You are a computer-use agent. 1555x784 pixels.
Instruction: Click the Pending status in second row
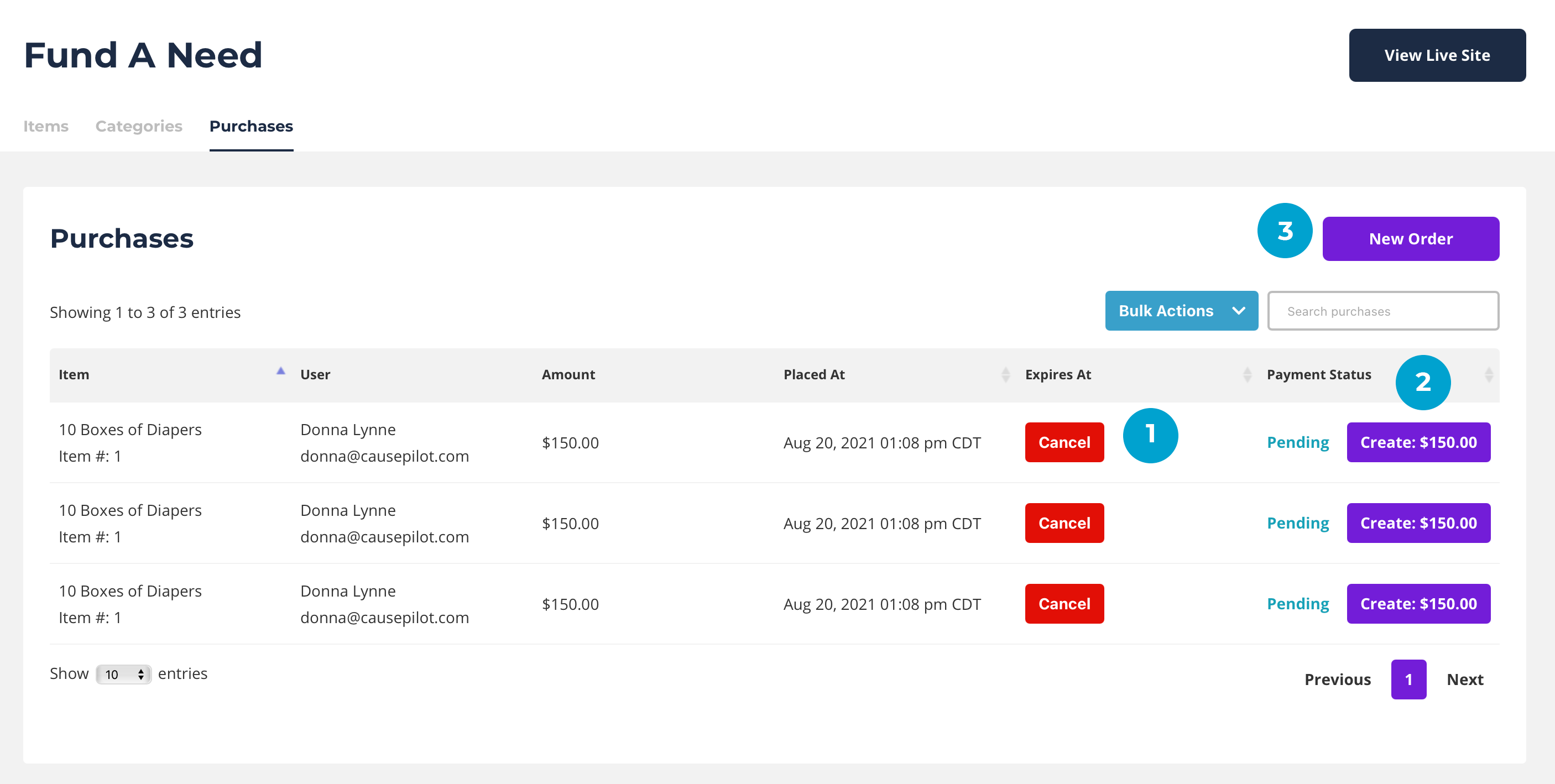tap(1297, 523)
